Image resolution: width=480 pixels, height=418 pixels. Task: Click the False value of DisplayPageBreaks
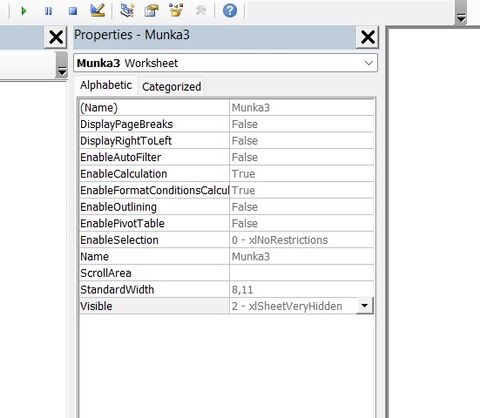click(245, 124)
